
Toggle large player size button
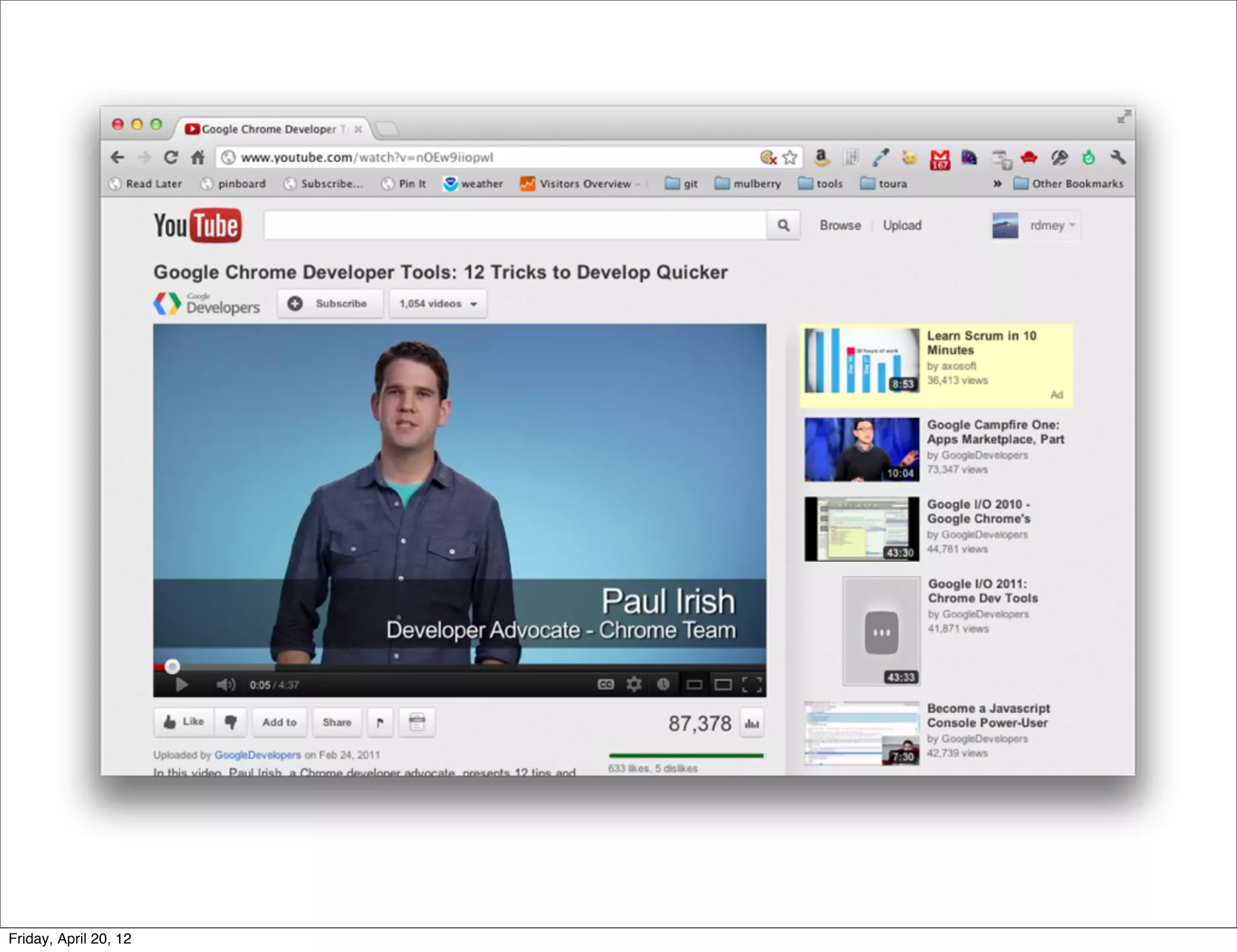tap(723, 684)
